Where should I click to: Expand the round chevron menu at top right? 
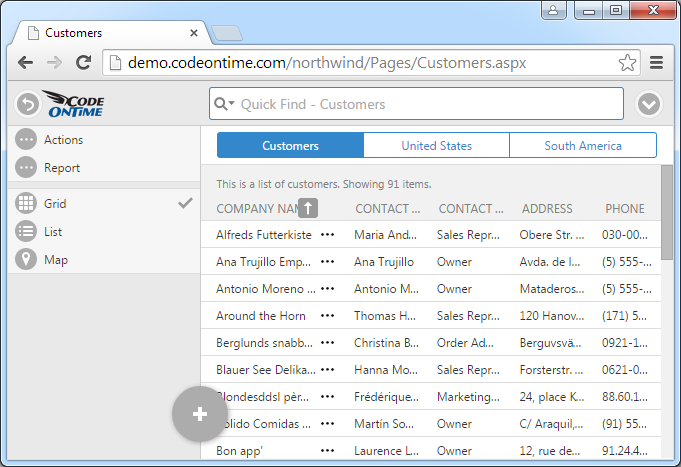[x=650, y=104]
